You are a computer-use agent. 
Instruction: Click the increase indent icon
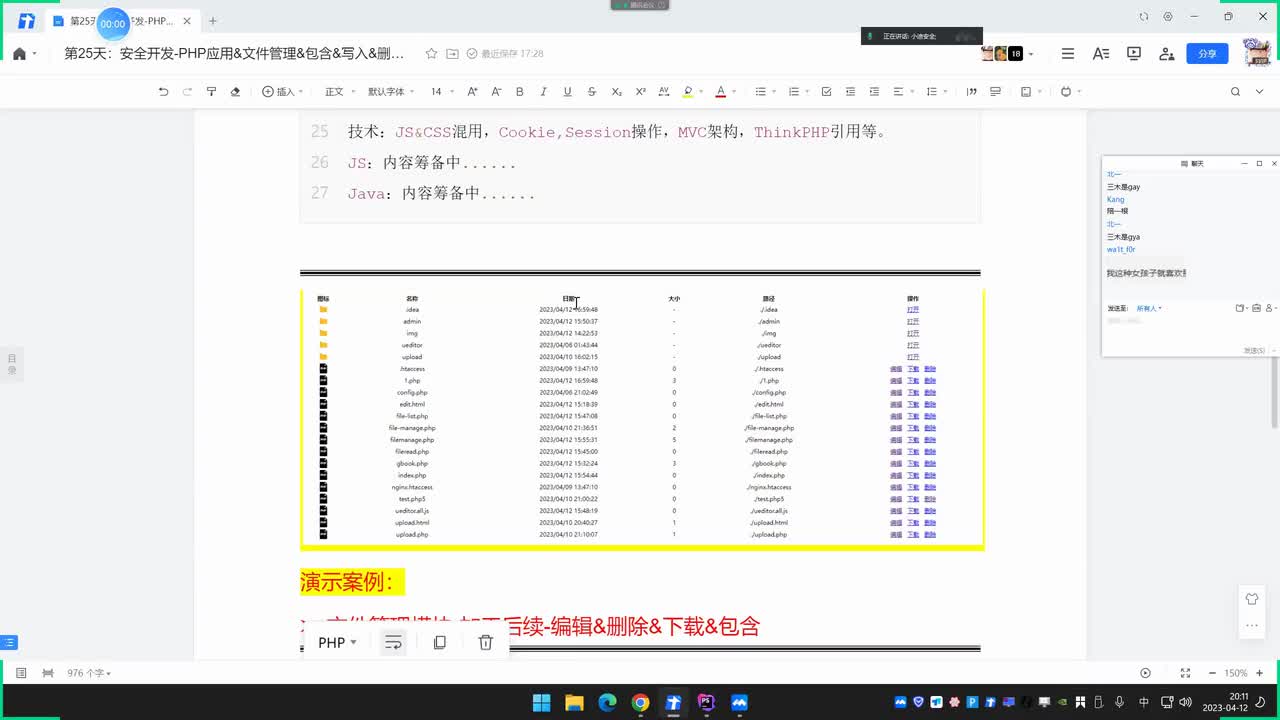click(x=874, y=91)
